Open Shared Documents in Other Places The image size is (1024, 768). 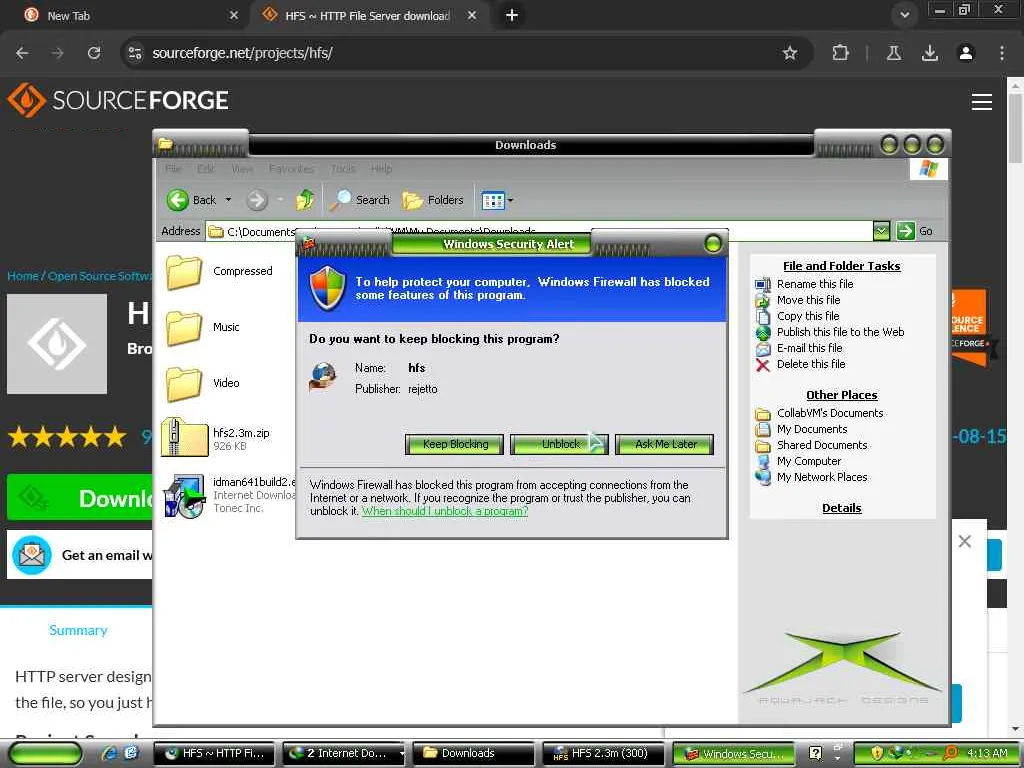[x=822, y=445]
